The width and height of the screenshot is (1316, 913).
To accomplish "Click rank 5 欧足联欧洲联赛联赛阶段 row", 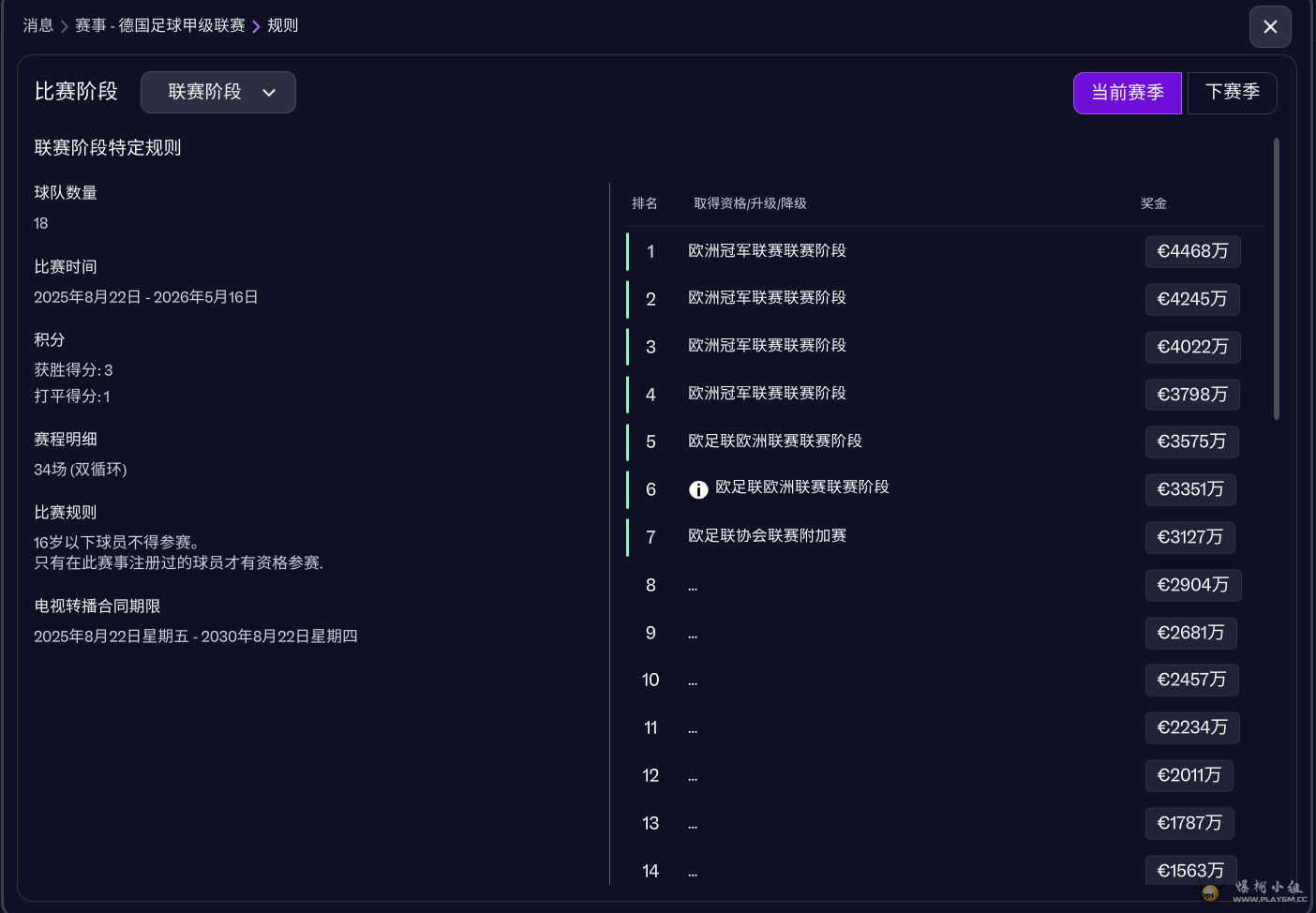I will [774, 442].
